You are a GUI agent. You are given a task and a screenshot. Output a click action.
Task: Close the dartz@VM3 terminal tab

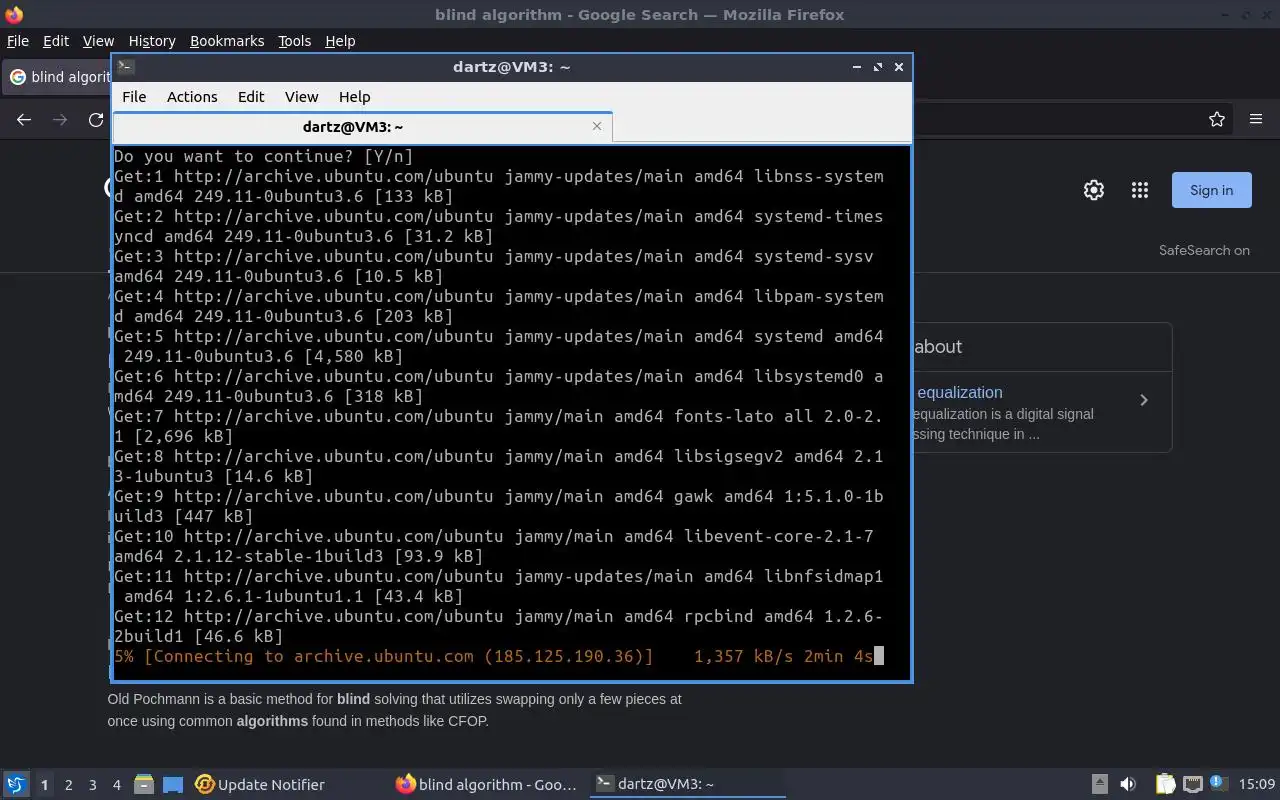[597, 126]
